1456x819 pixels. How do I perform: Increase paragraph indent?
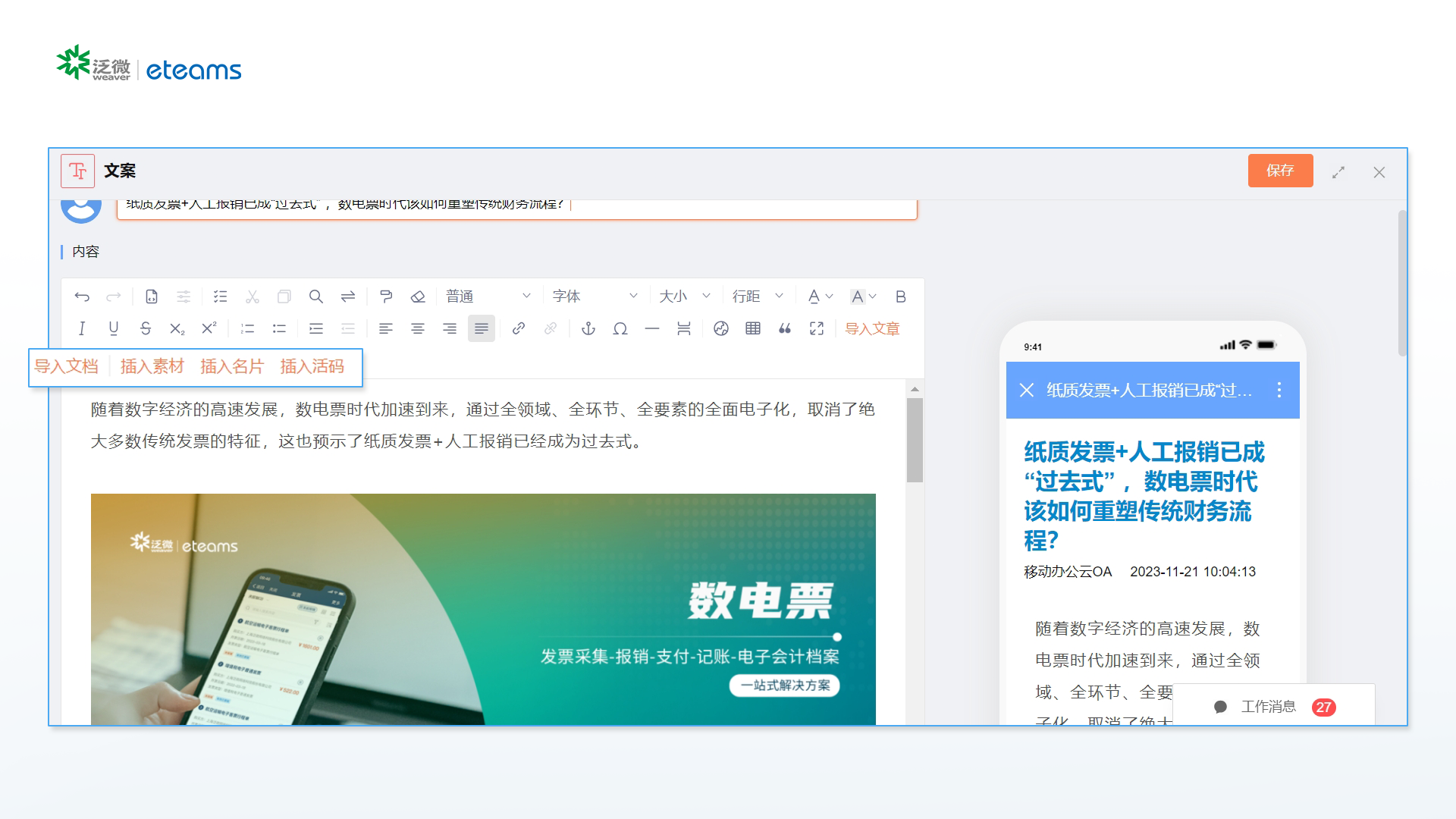click(x=316, y=328)
